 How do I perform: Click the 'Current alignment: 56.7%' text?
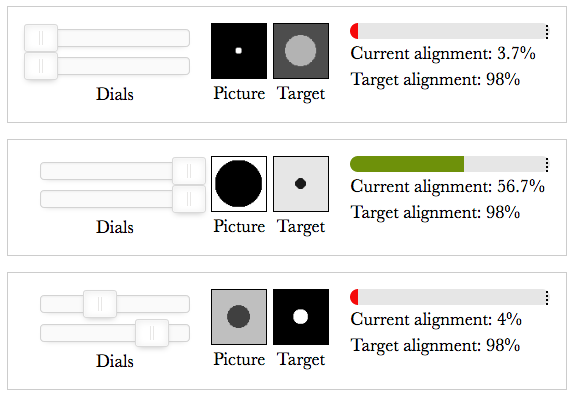[x=447, y=186]
